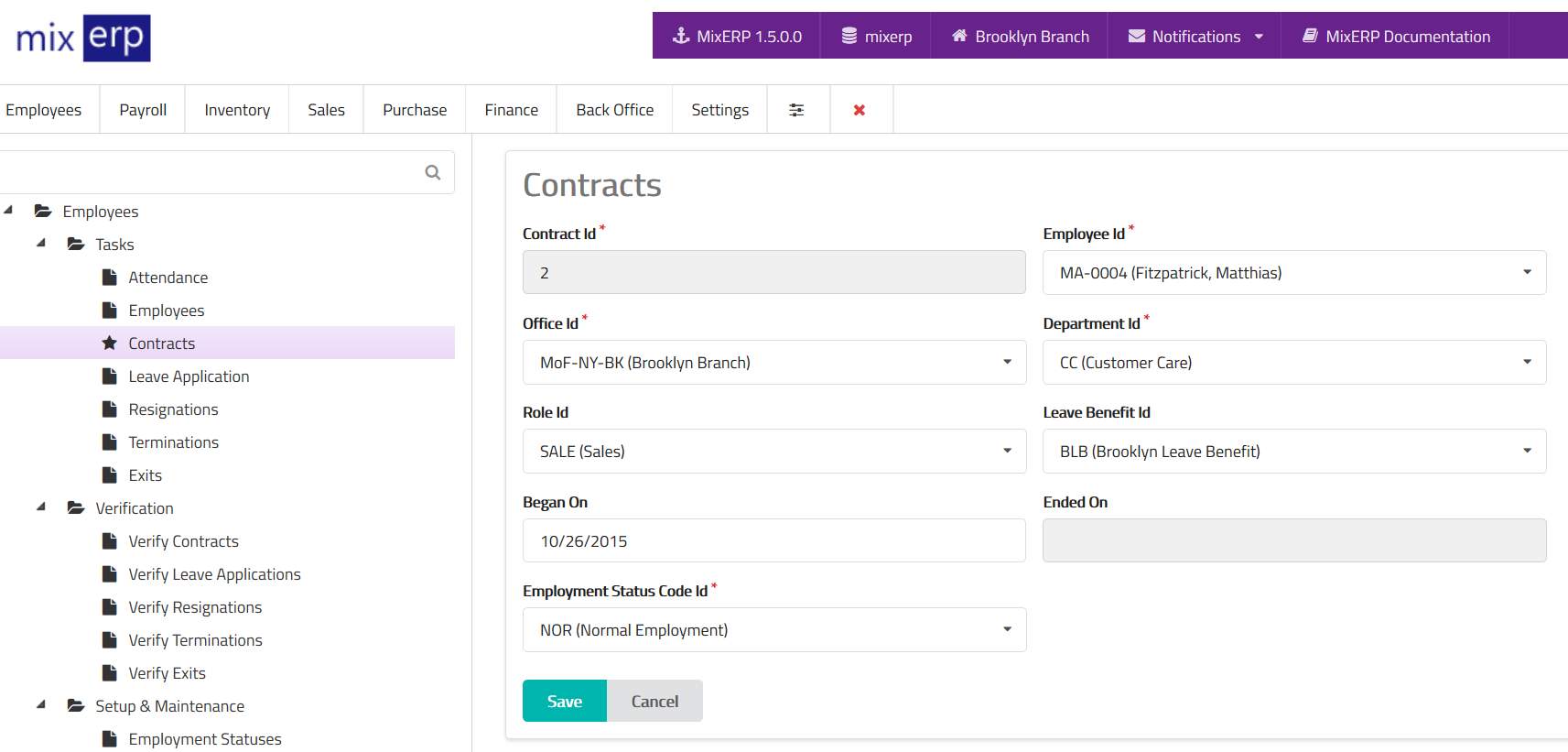Open Employment Status Code Id dropdown

point(773,630)
